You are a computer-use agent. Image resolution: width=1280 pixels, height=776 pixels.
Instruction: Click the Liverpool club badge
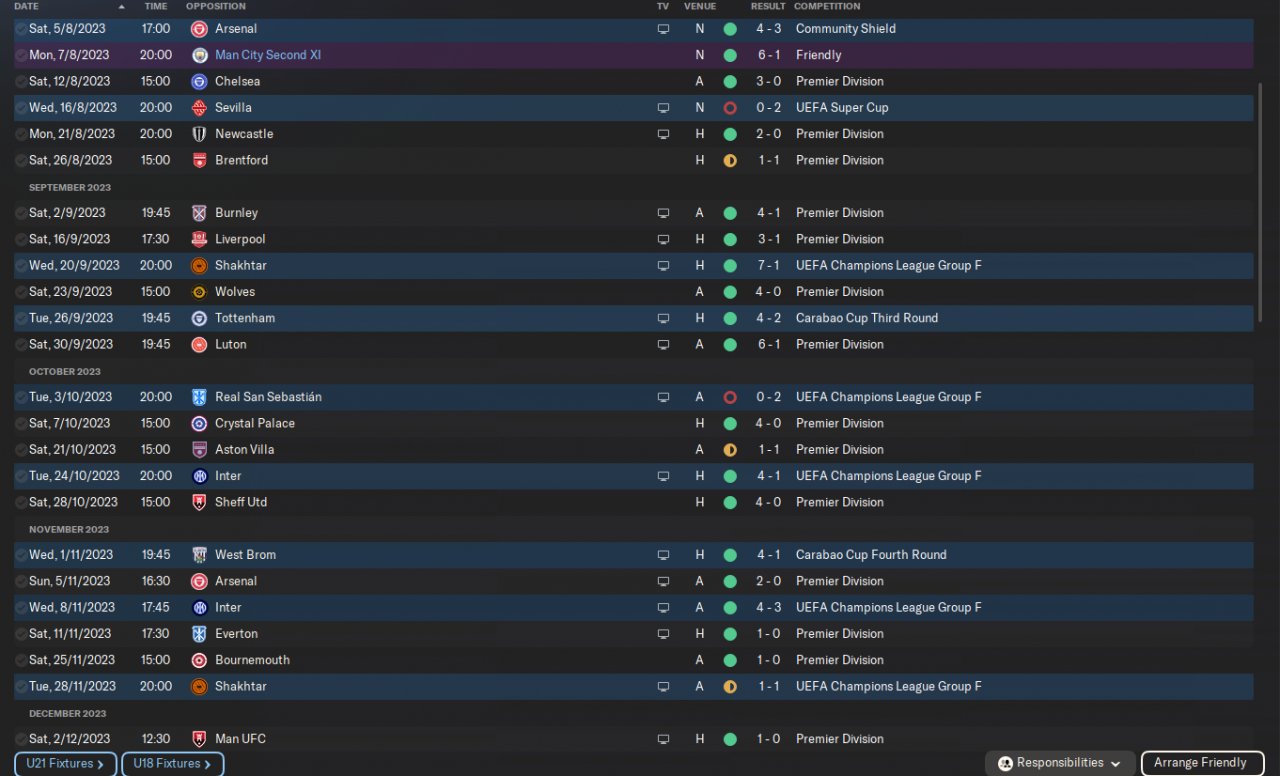pyautogui.click(x=199, y=240)
